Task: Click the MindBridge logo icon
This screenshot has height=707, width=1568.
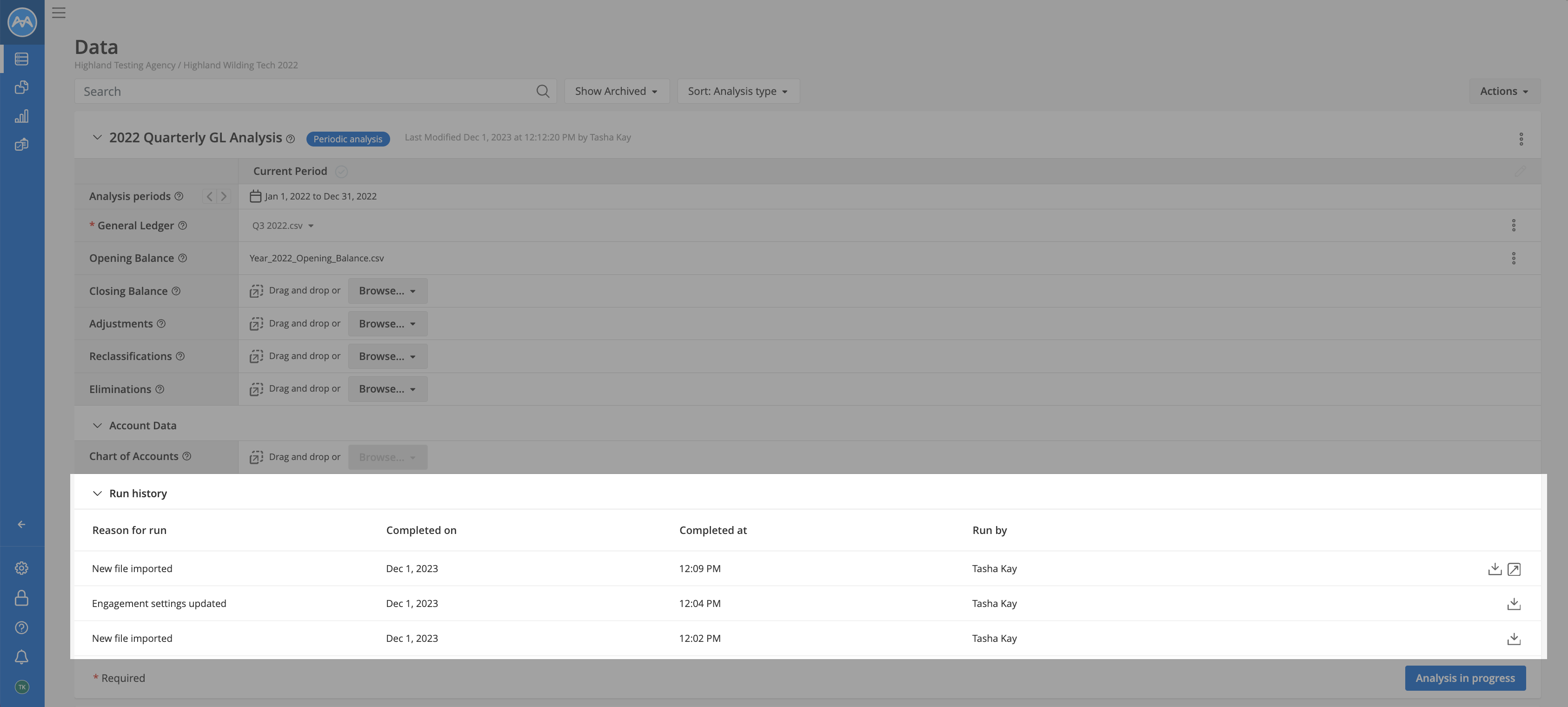Action: coord(22,22)
